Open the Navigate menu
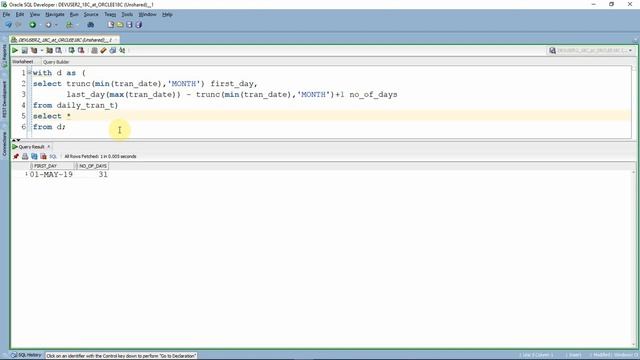640x360 pixels. click(x=55, y=15)
